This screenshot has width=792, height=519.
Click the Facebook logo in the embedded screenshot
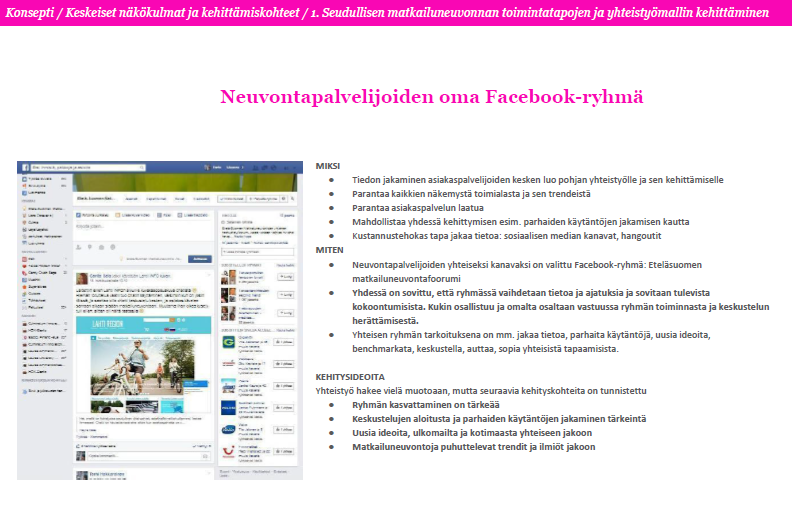coord(25,167)
